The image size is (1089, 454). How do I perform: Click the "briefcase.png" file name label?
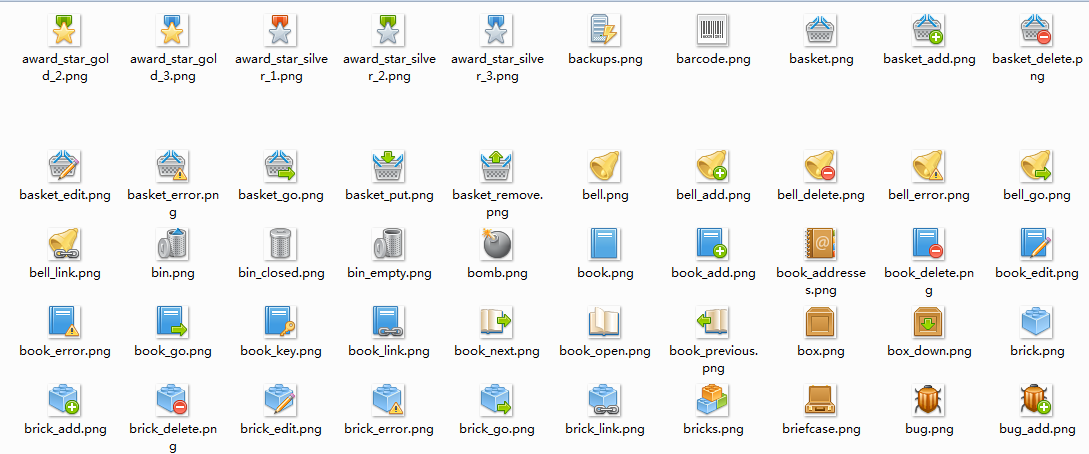pos(821,429)
